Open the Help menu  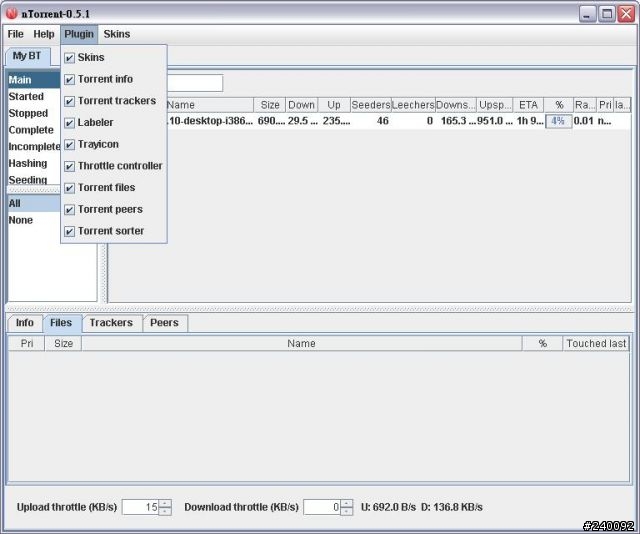(44, 34)
